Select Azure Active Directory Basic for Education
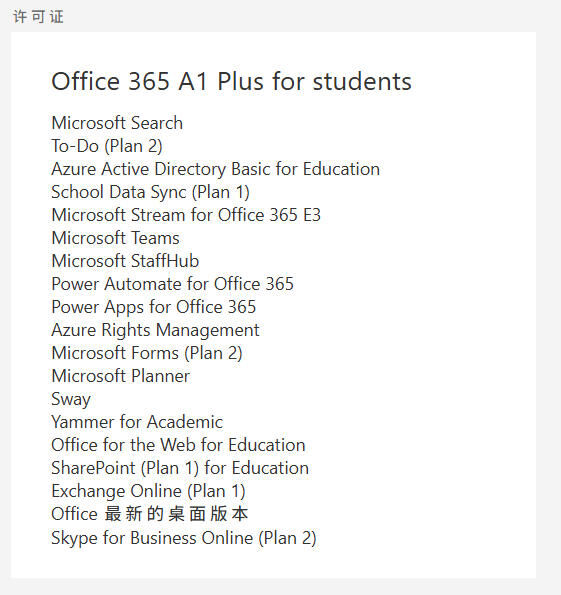561x595 pixels. click(x=216, y=169)
